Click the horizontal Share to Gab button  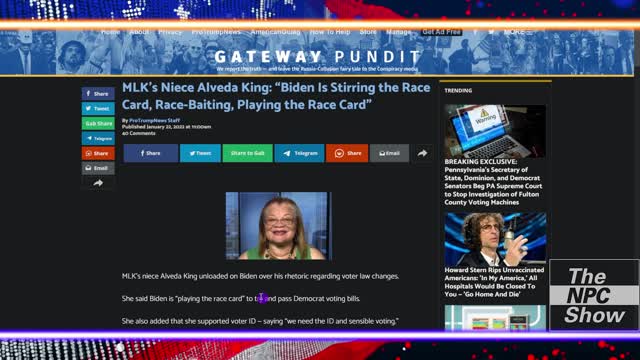247,153
